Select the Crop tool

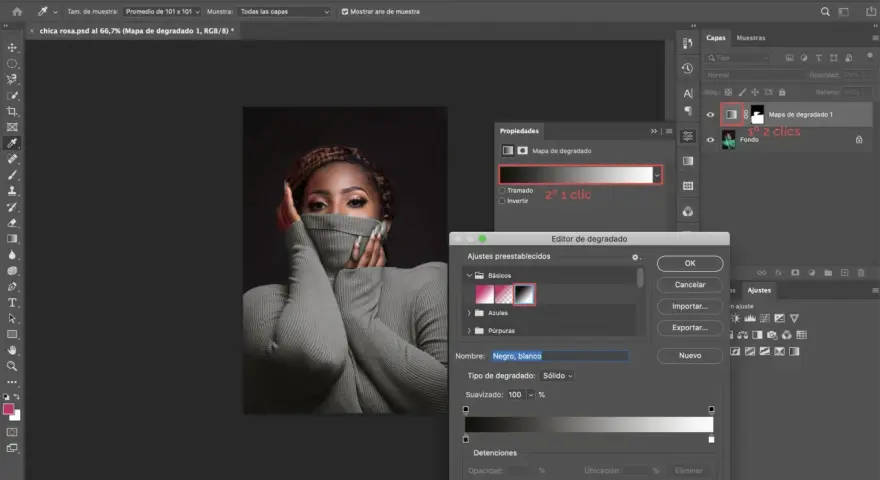pyautogui.click(x=12, y=111)
